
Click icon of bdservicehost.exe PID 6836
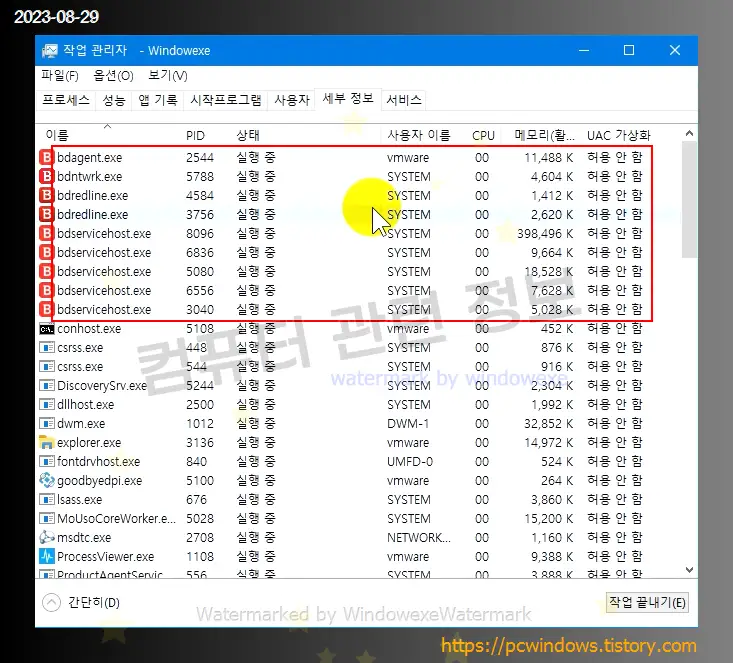(46, 252)
